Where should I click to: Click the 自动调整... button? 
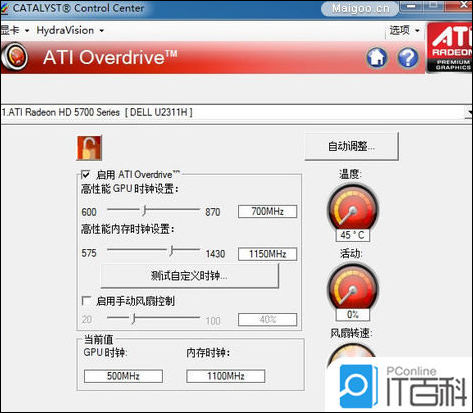[351, 146]
